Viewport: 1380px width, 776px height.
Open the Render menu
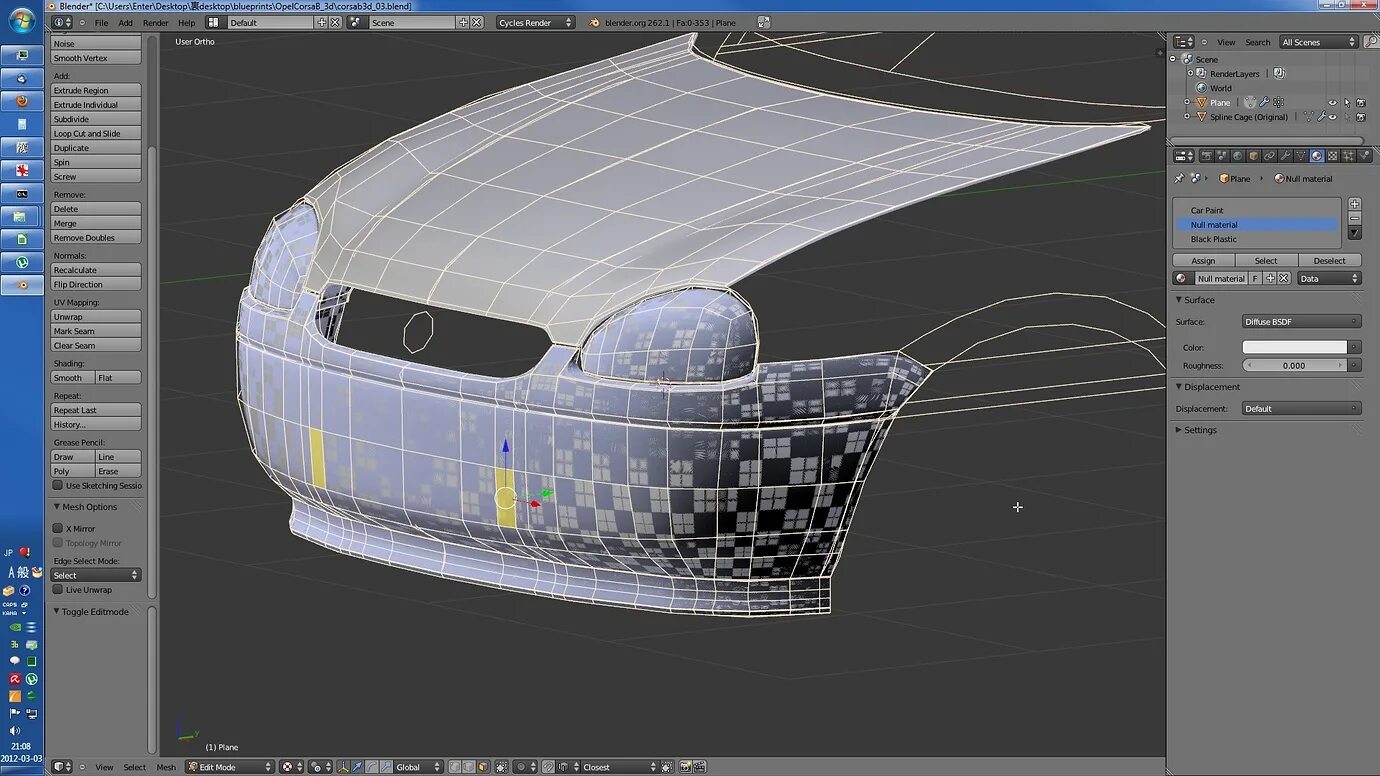155,22
